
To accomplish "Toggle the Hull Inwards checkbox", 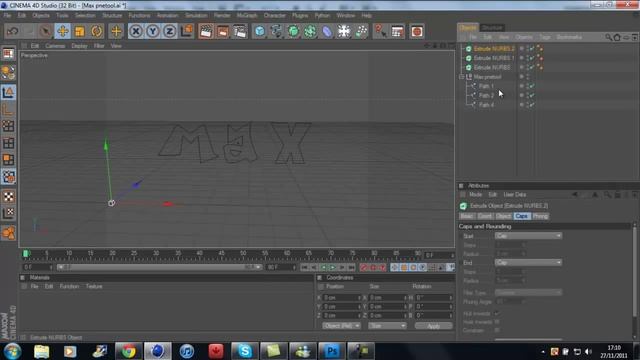I will pyautogui.click(x=497, y=313).
